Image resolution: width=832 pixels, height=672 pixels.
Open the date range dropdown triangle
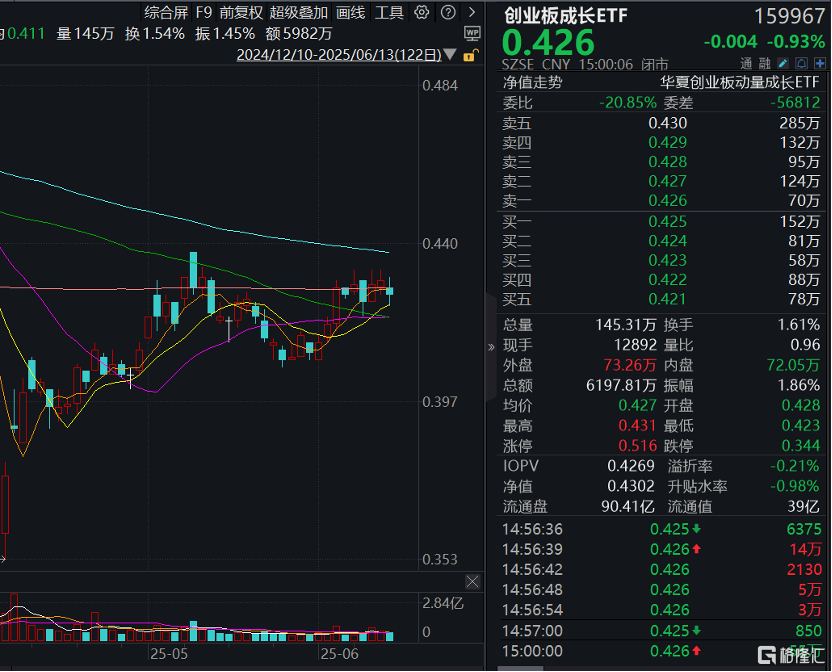[450, 55]
